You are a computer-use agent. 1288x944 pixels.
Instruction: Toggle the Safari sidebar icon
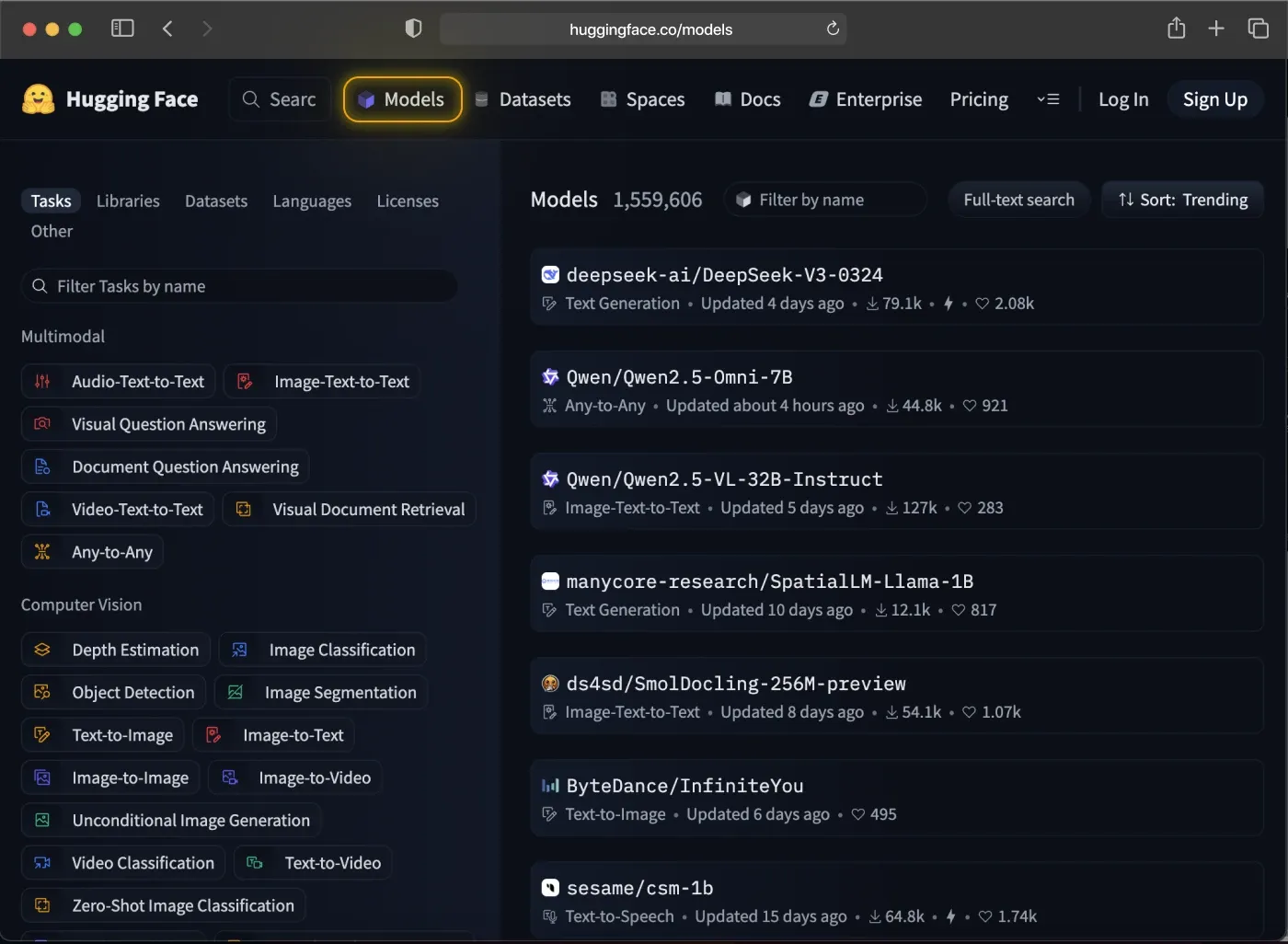[122, 29]
